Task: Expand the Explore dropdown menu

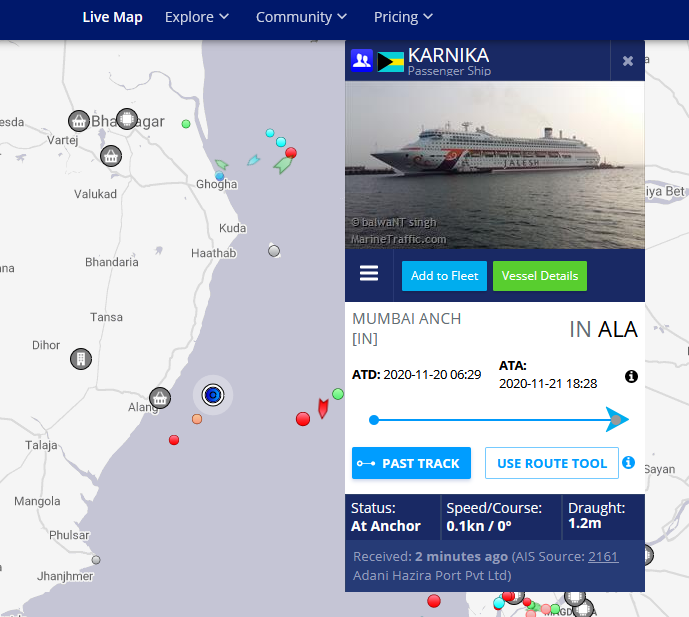Action: [x=197, y=17]
